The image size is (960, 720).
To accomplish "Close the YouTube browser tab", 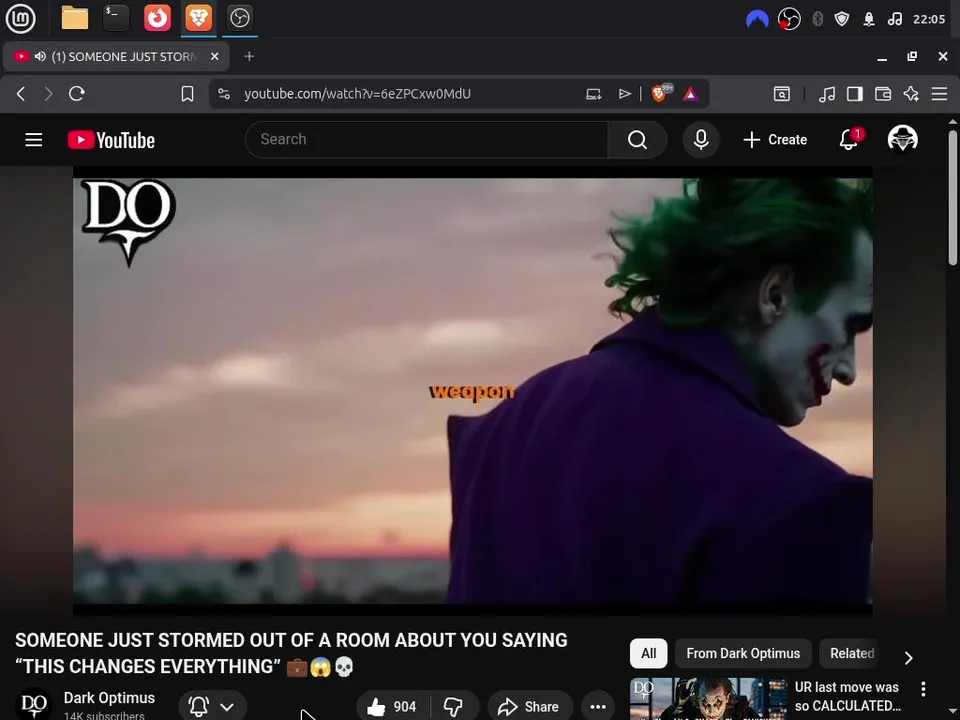I will (214, 56).
